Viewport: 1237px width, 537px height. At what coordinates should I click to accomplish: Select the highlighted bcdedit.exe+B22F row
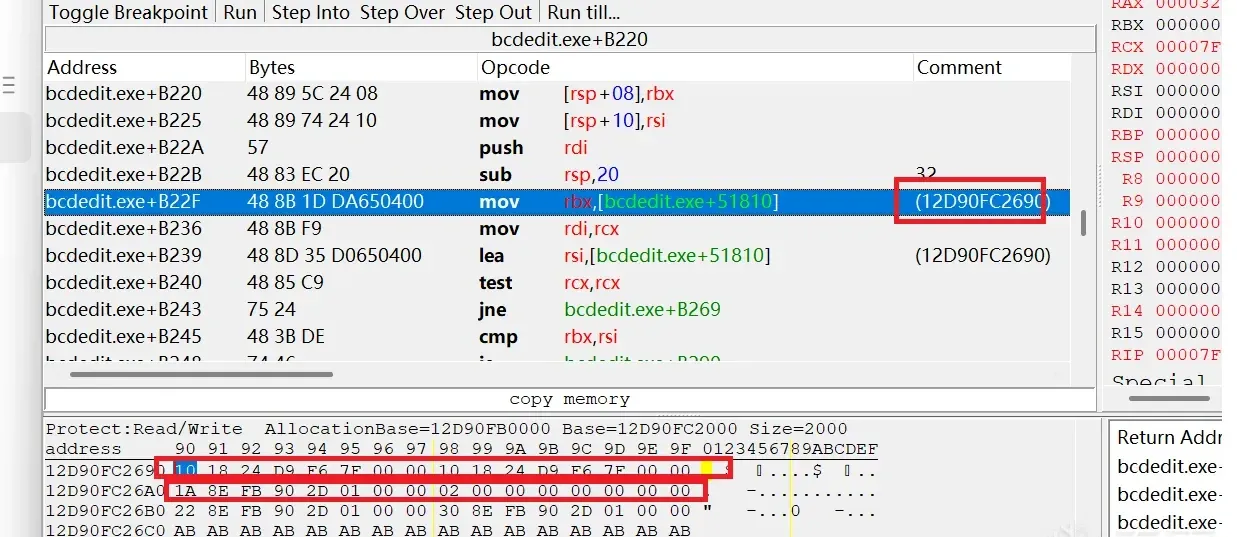(x=557, y=202)
